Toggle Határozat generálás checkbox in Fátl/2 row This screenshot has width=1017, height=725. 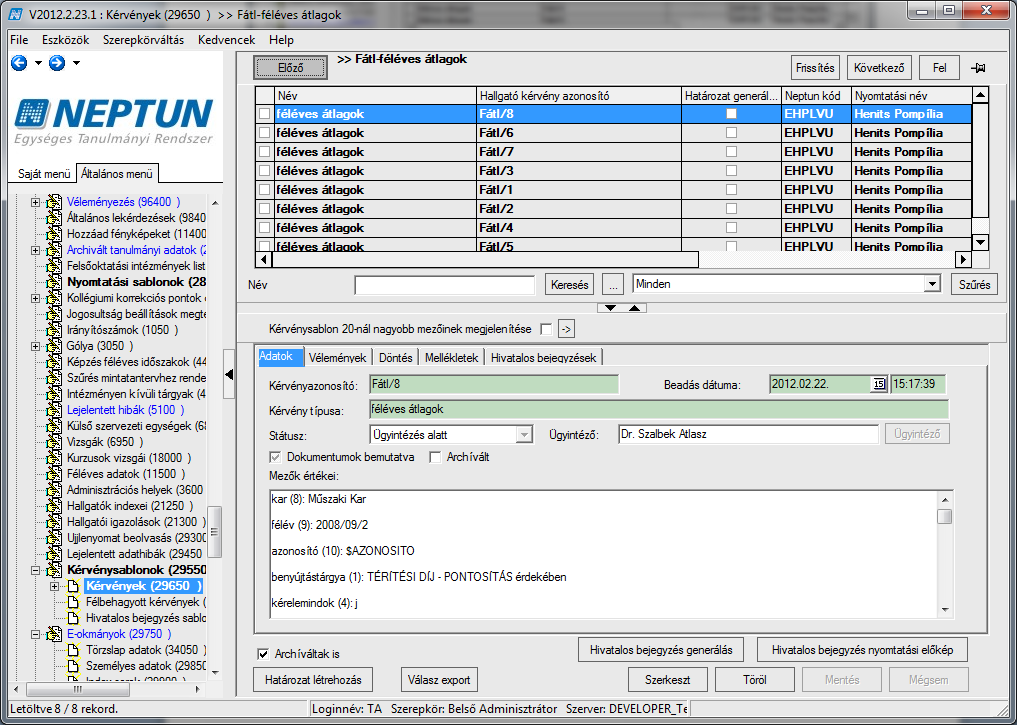pos(731,208)
